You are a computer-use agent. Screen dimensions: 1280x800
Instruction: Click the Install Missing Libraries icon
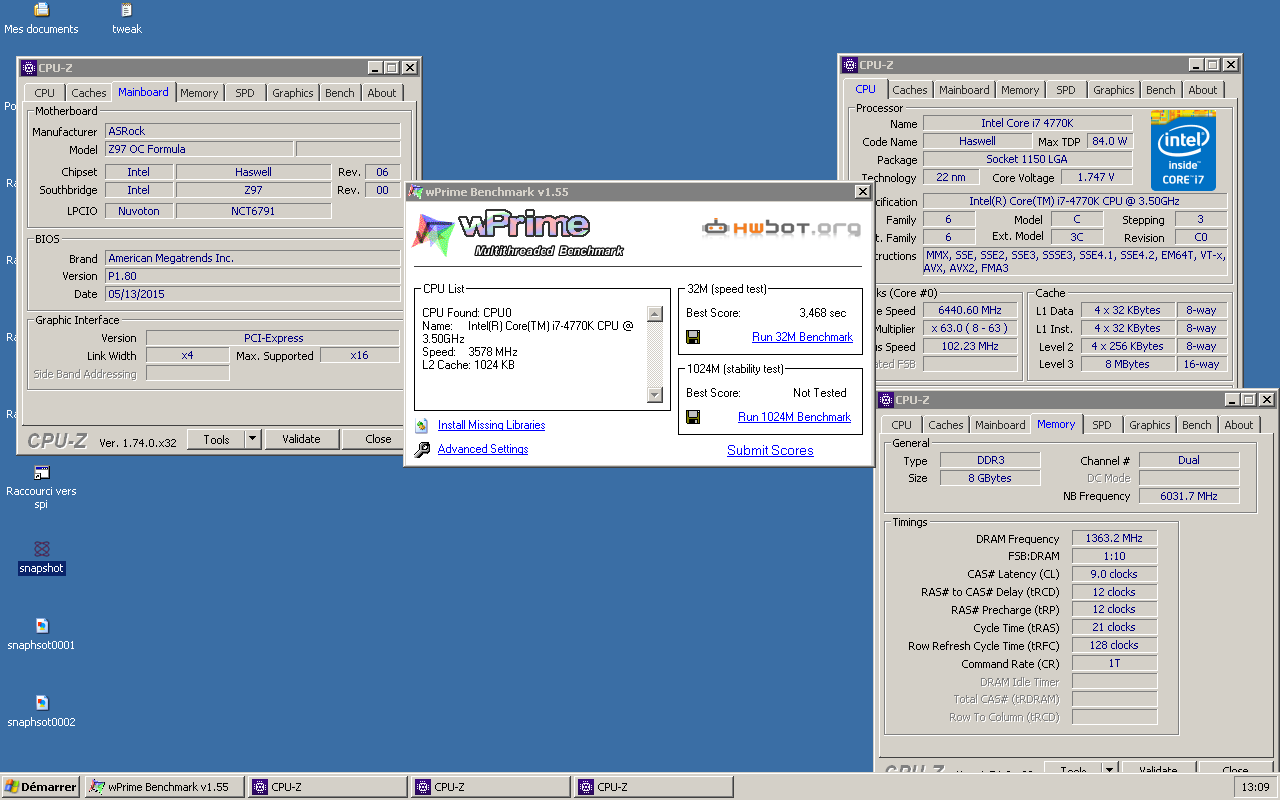(422, 425)
